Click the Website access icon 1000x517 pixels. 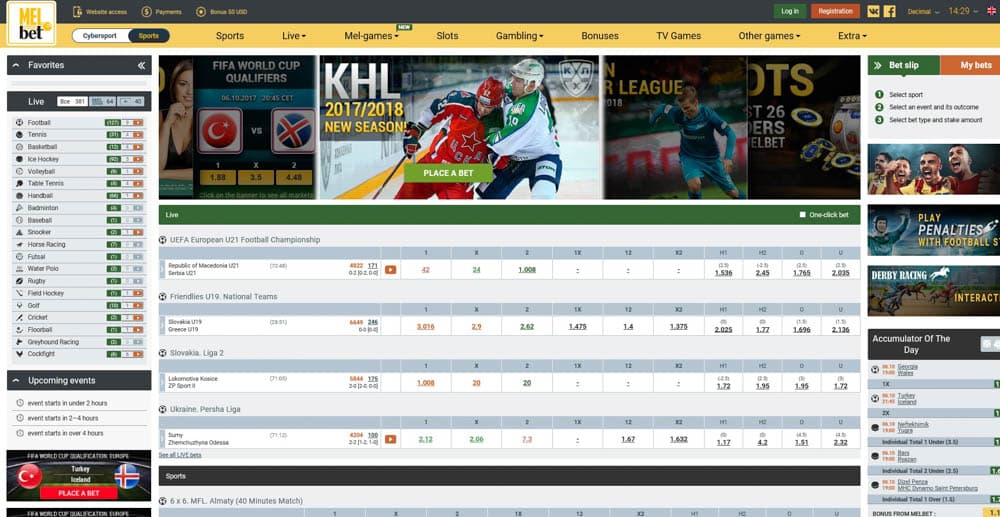click(x=77, y=11)
